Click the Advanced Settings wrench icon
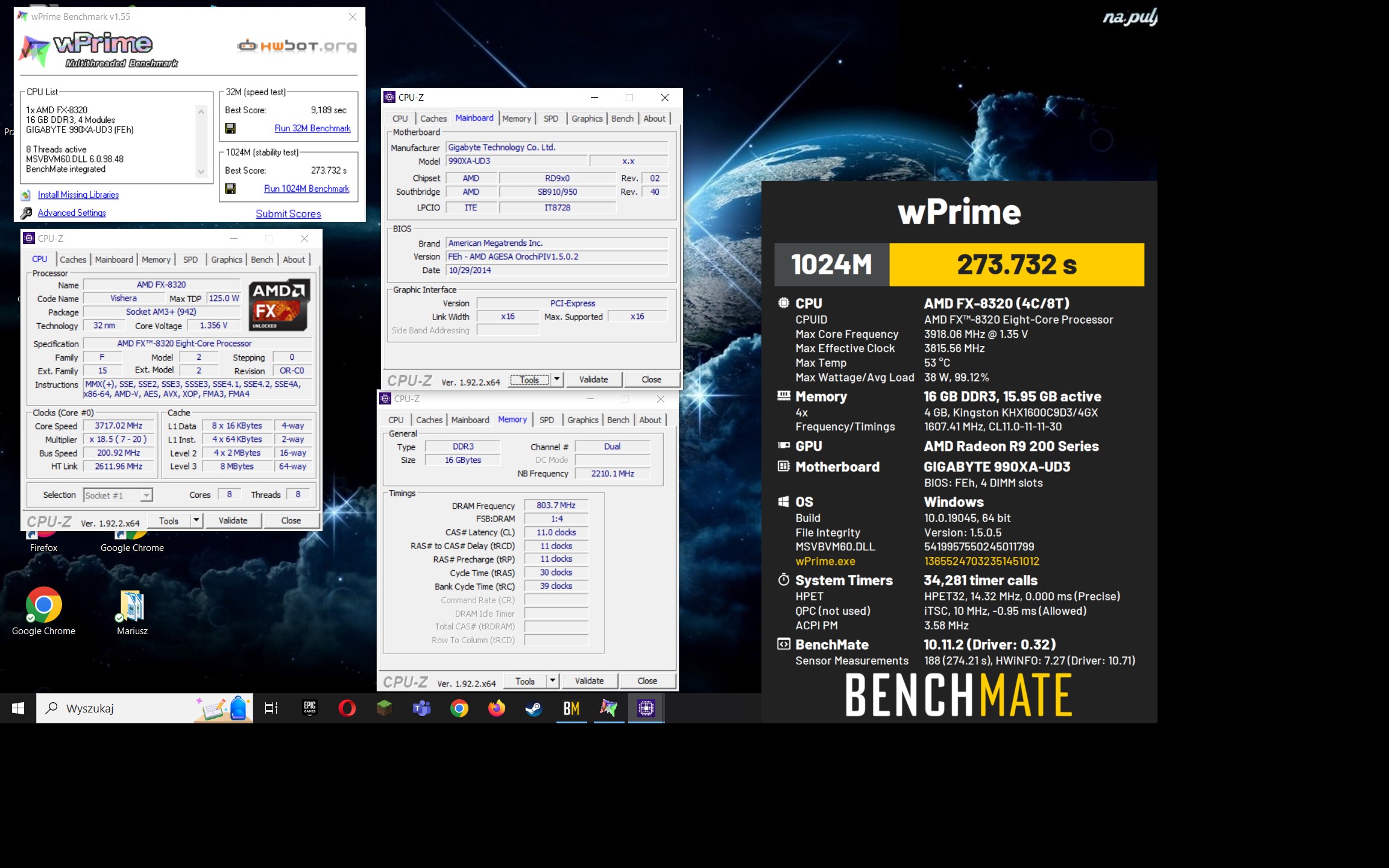This screenshot has height=868, width=1389. pyautogui.click(x=26, y=213)
